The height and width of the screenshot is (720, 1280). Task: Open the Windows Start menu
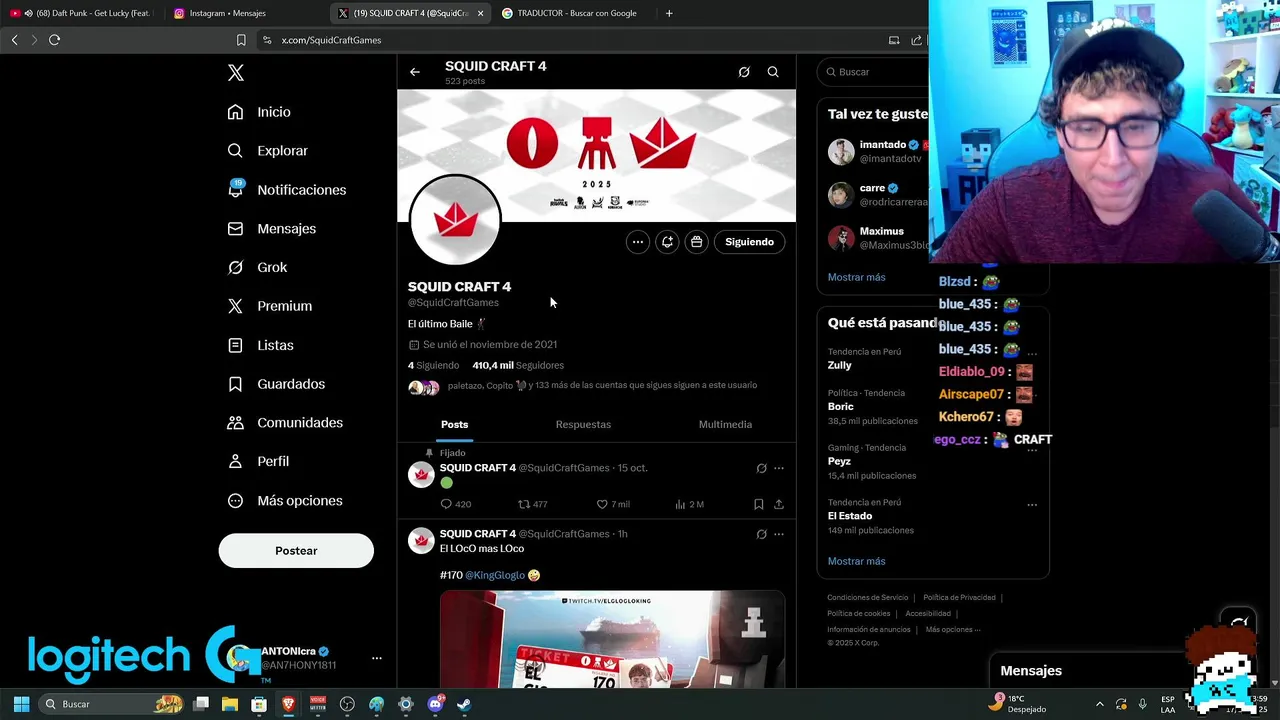pos(21,704)
